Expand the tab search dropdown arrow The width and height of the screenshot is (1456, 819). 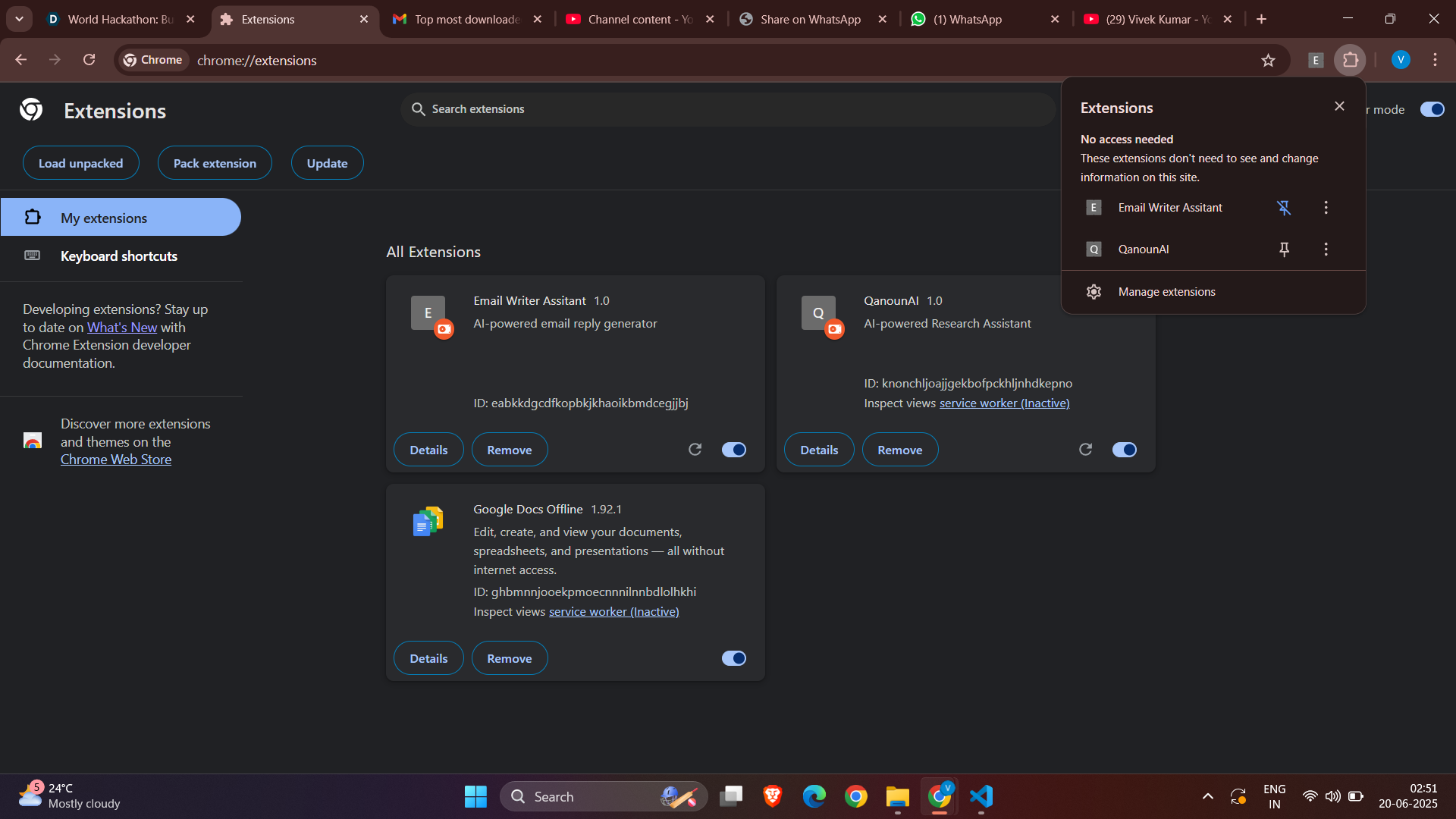click(19, 19)
